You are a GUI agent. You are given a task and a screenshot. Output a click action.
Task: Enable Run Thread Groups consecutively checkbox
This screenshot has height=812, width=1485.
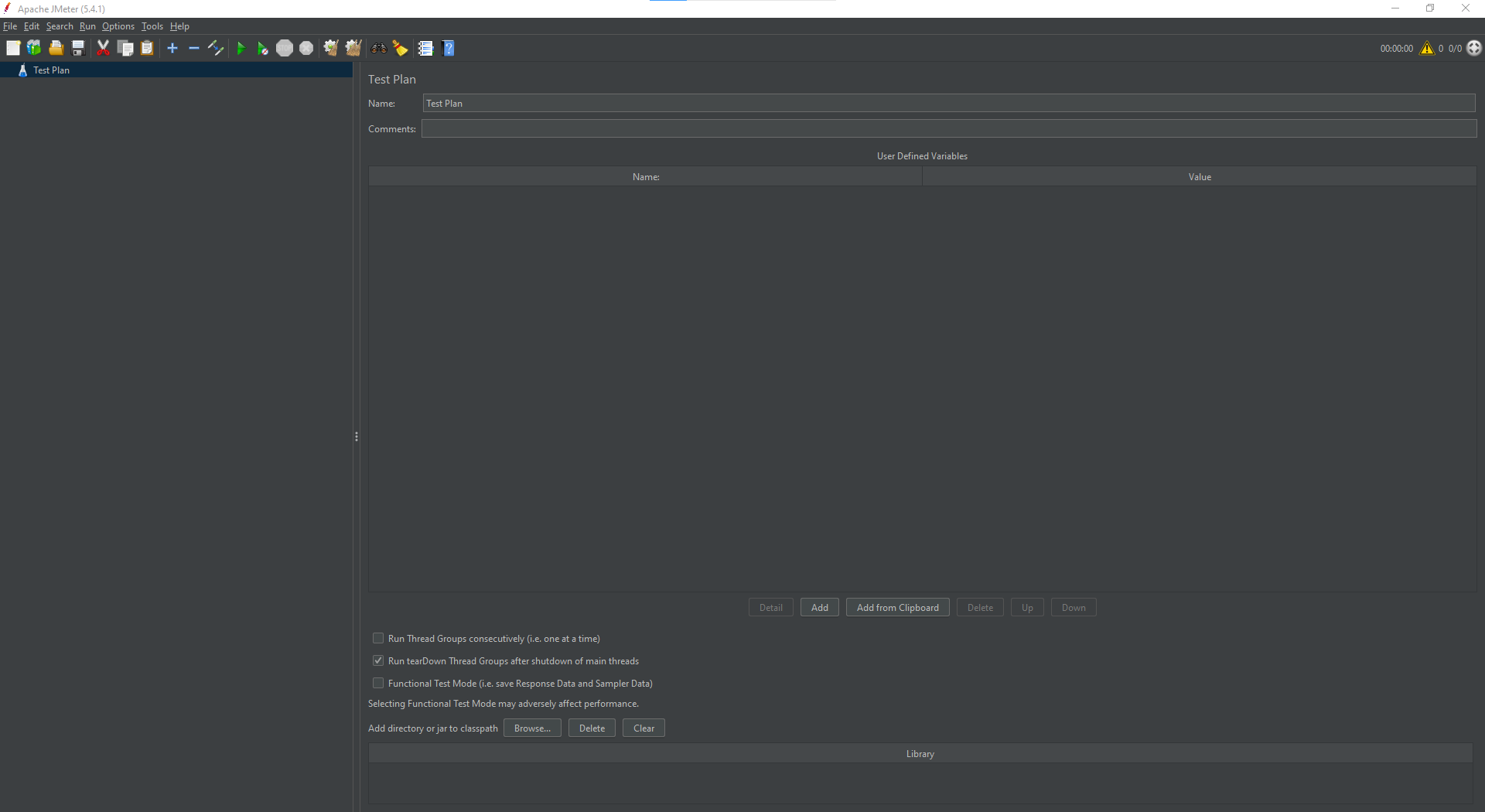click(378, 638)
